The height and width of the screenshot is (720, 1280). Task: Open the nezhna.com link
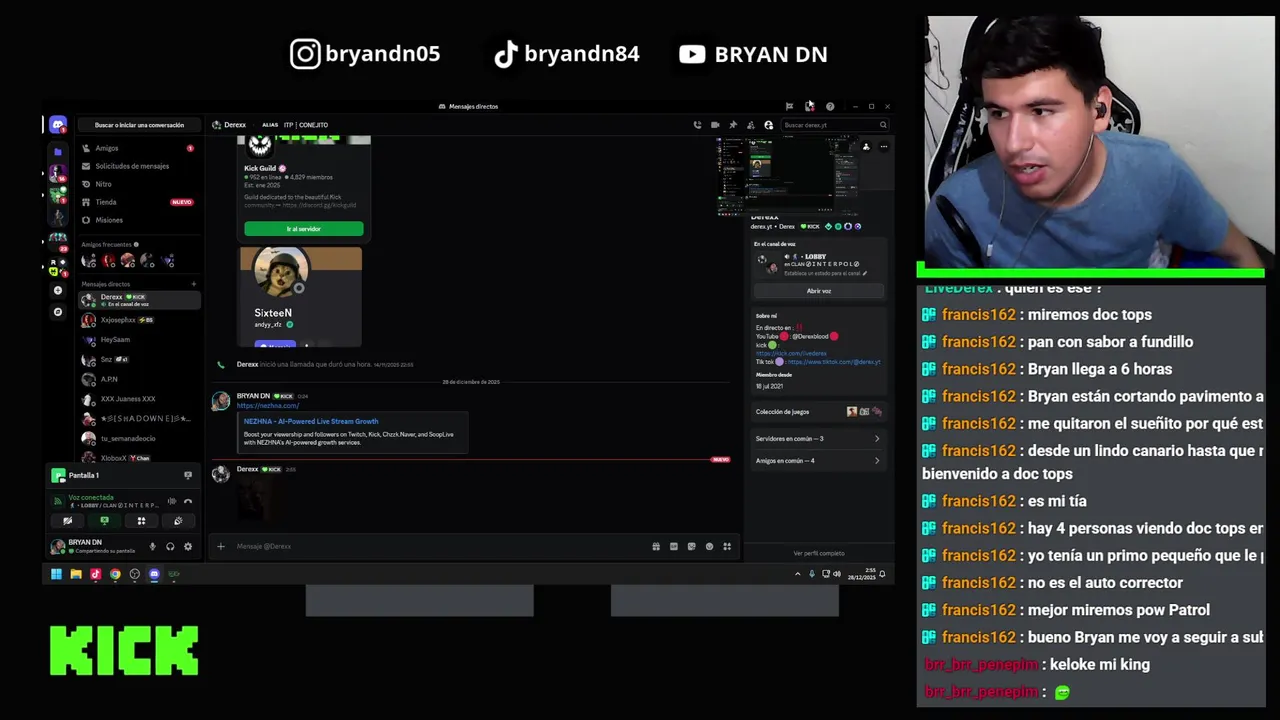coord(268,406)
